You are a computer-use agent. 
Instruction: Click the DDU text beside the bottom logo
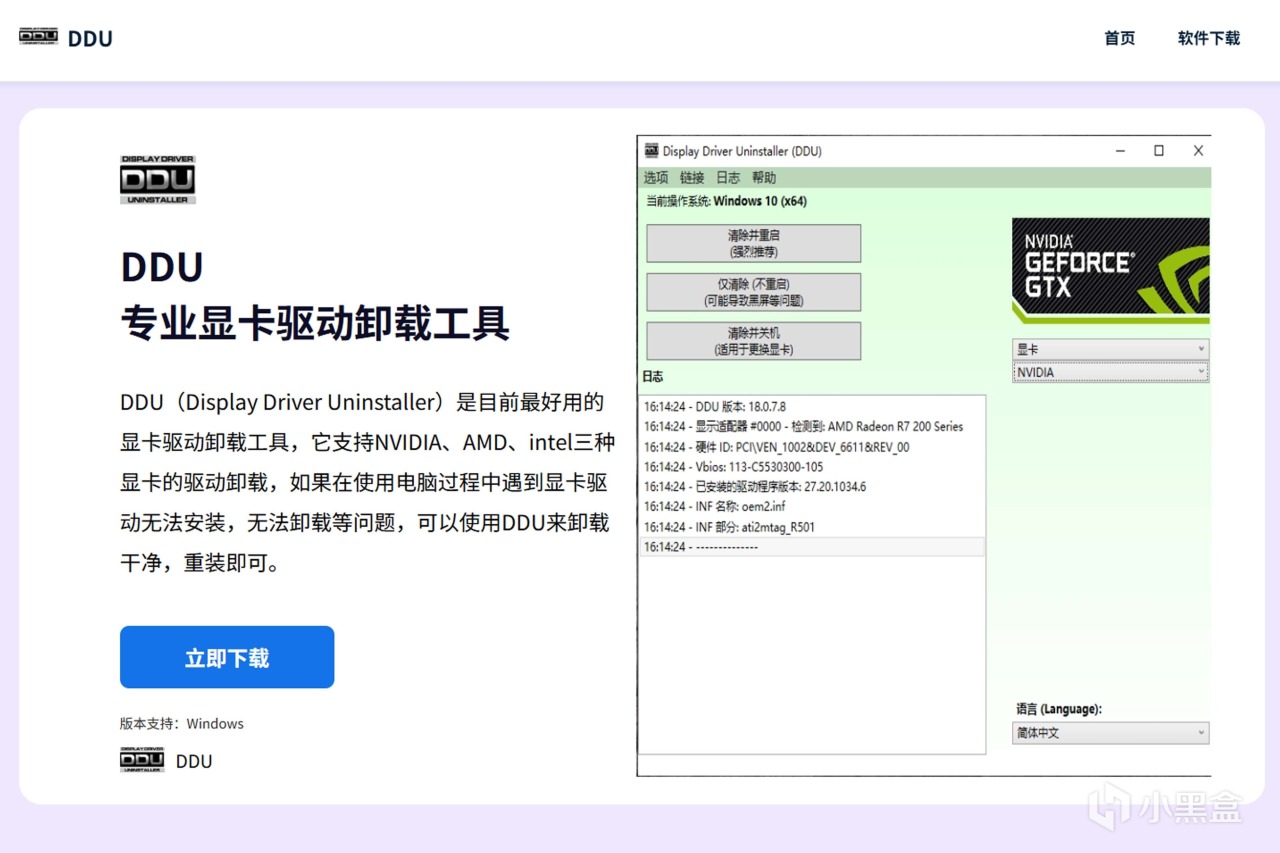click(x=194, y=761)
